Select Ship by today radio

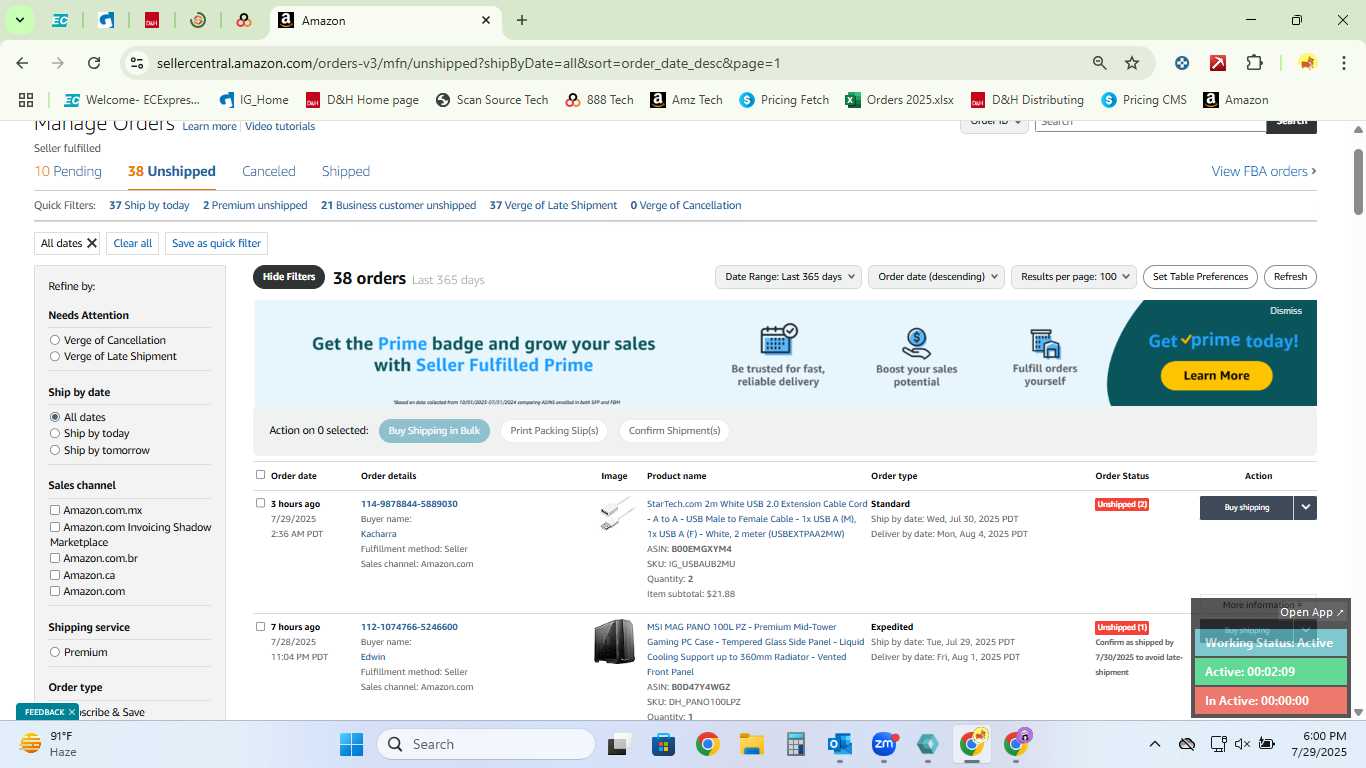(x=54, y=433)
